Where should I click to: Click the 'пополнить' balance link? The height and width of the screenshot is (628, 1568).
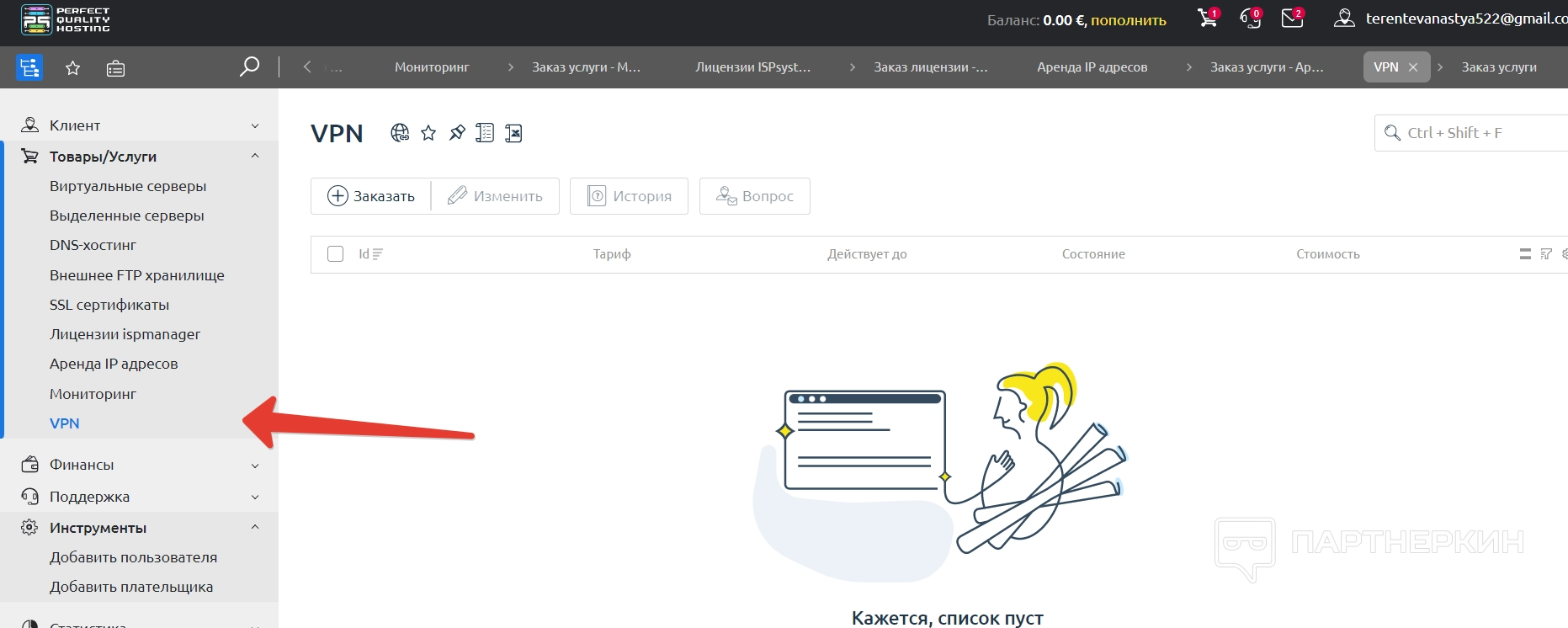coord(1129,20)
